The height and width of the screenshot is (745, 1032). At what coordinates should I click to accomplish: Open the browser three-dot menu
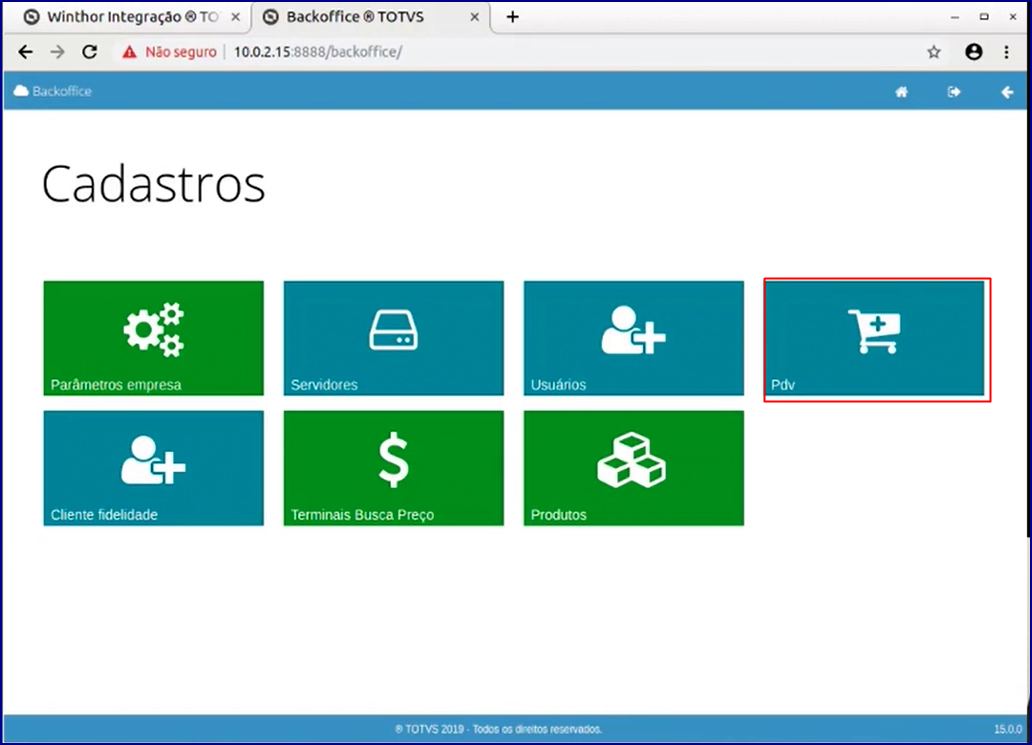coord(1006,52)
